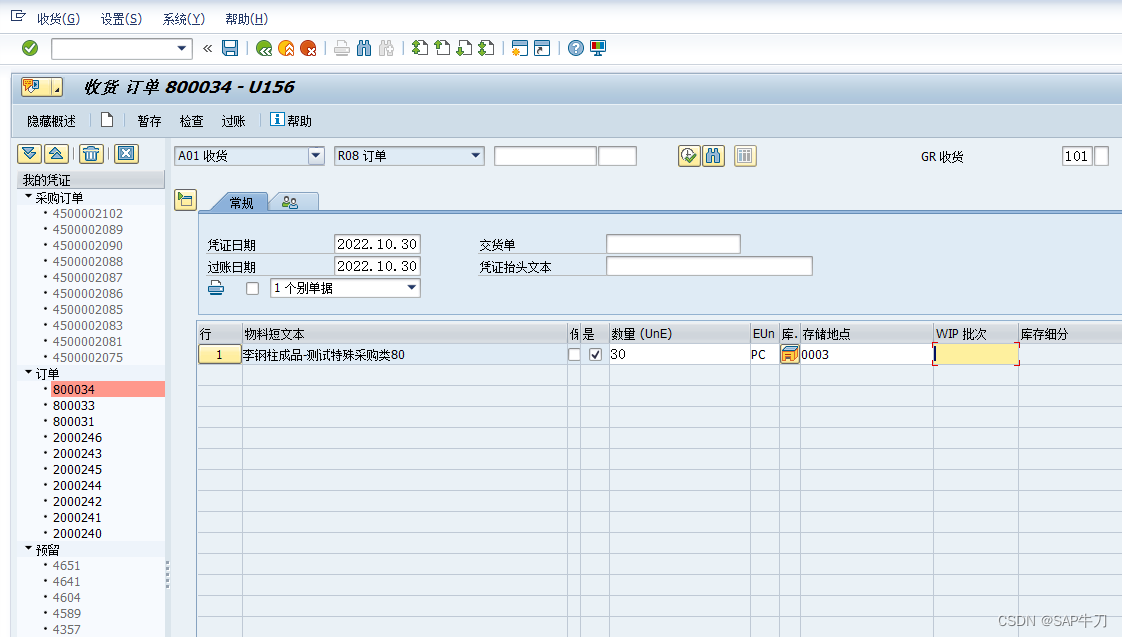Click the search binoculars icon beside the order field

point(713,155)
